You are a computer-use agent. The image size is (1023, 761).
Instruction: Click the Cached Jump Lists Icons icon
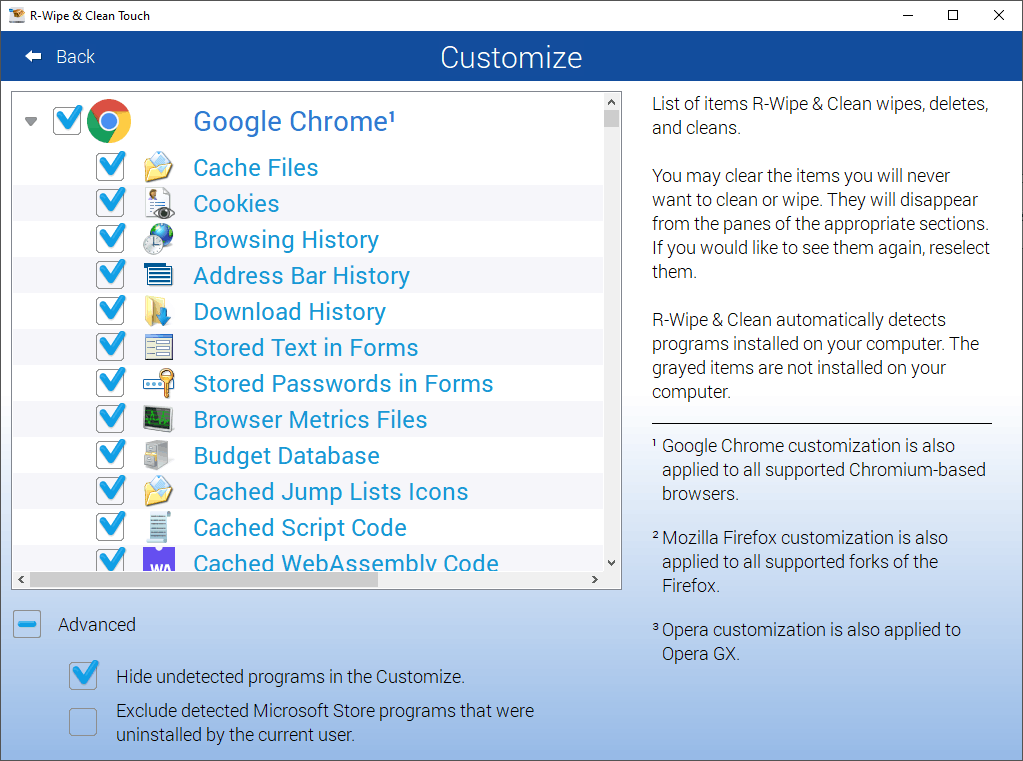tap(159, 491)
